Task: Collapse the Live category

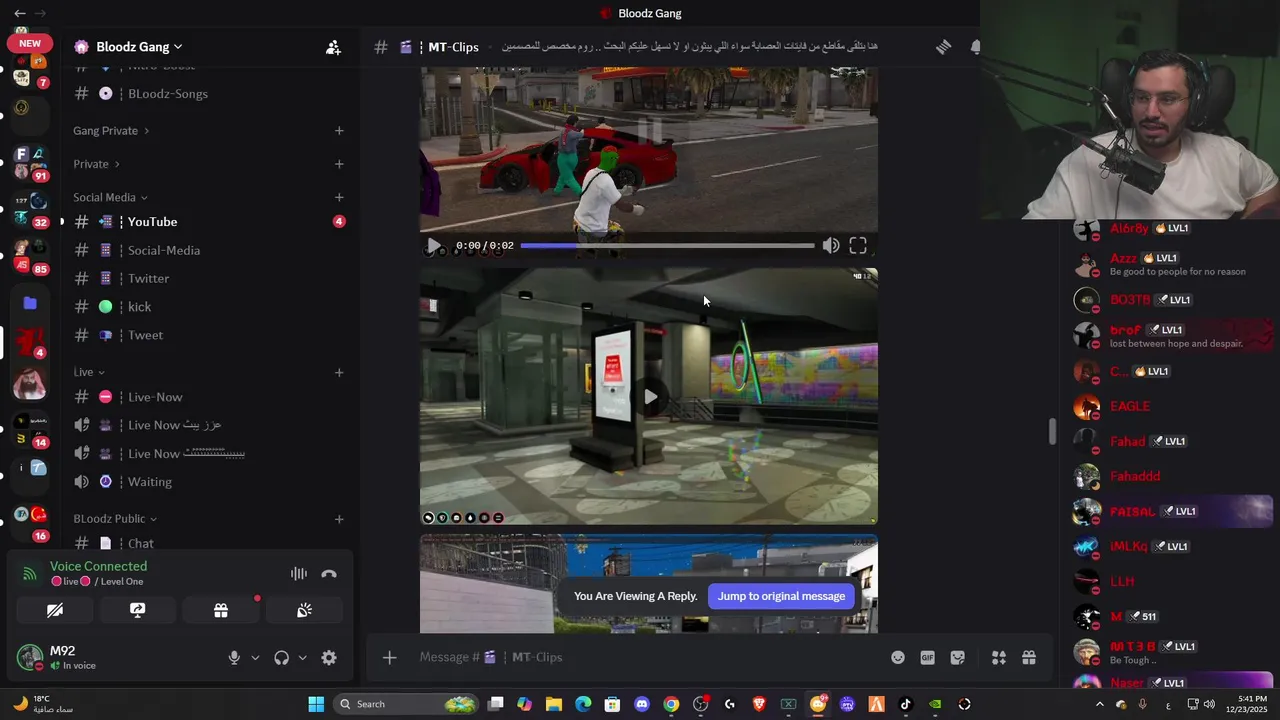Action: 89,372
